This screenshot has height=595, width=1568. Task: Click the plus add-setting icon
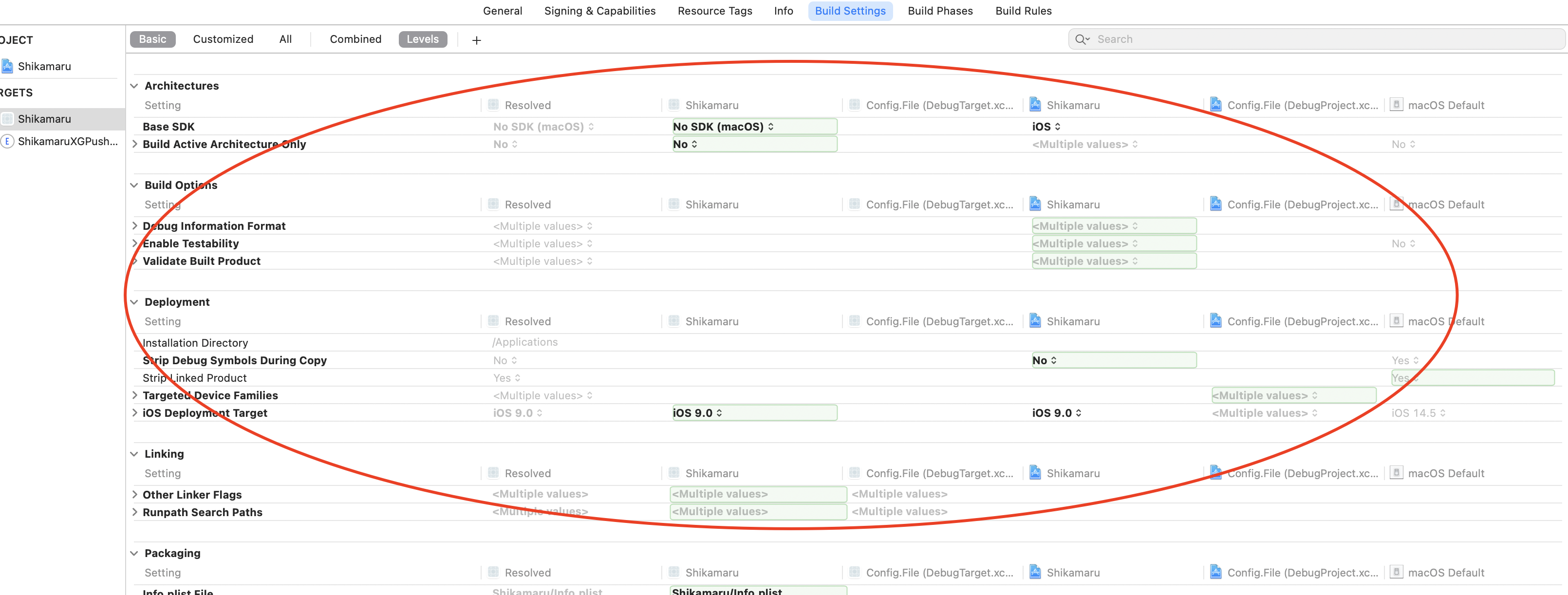pyautogui.click(x=477, y=40)
